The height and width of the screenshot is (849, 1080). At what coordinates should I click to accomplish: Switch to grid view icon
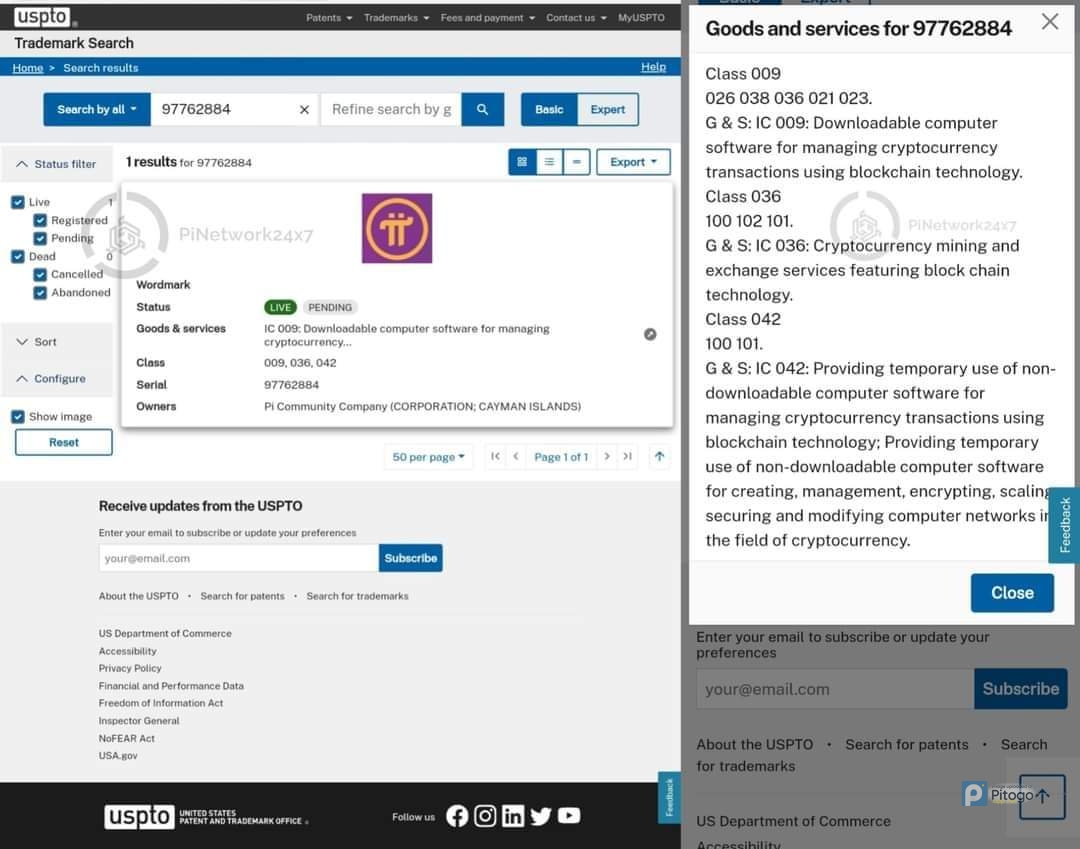click(522, 162)
